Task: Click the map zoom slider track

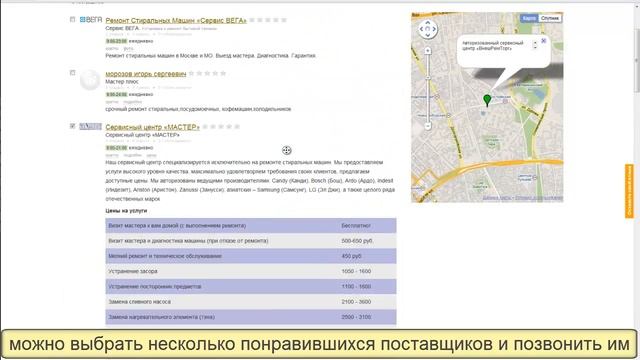Action: pos(428,88)
